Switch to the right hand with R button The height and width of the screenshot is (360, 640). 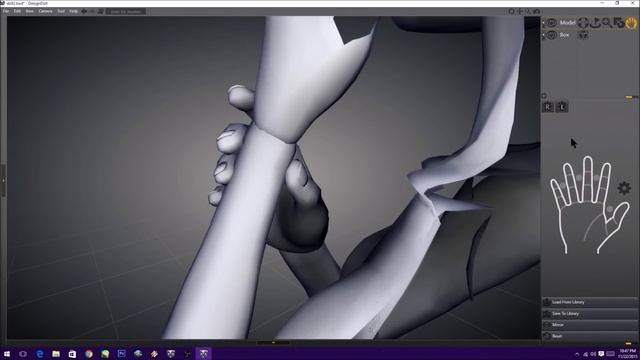(548, 107)
